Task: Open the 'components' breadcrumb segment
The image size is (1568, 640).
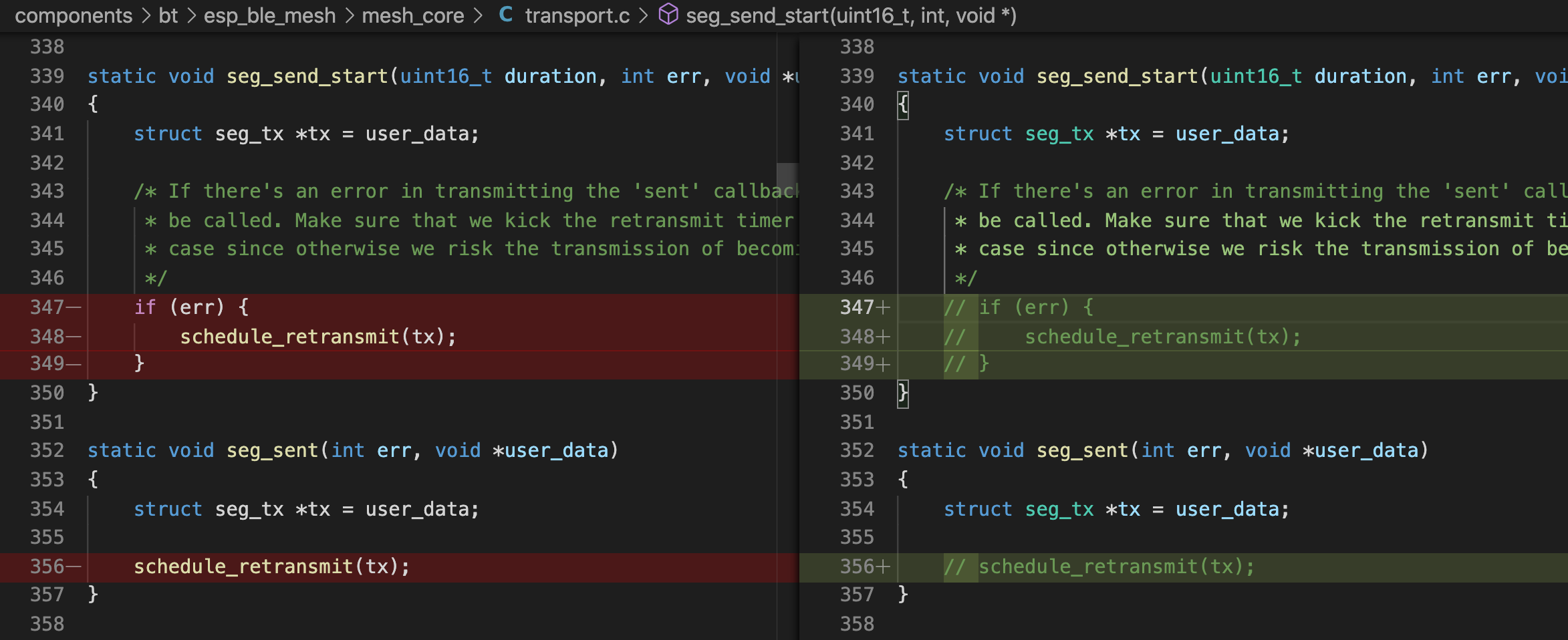Action: tap(74, 15)
